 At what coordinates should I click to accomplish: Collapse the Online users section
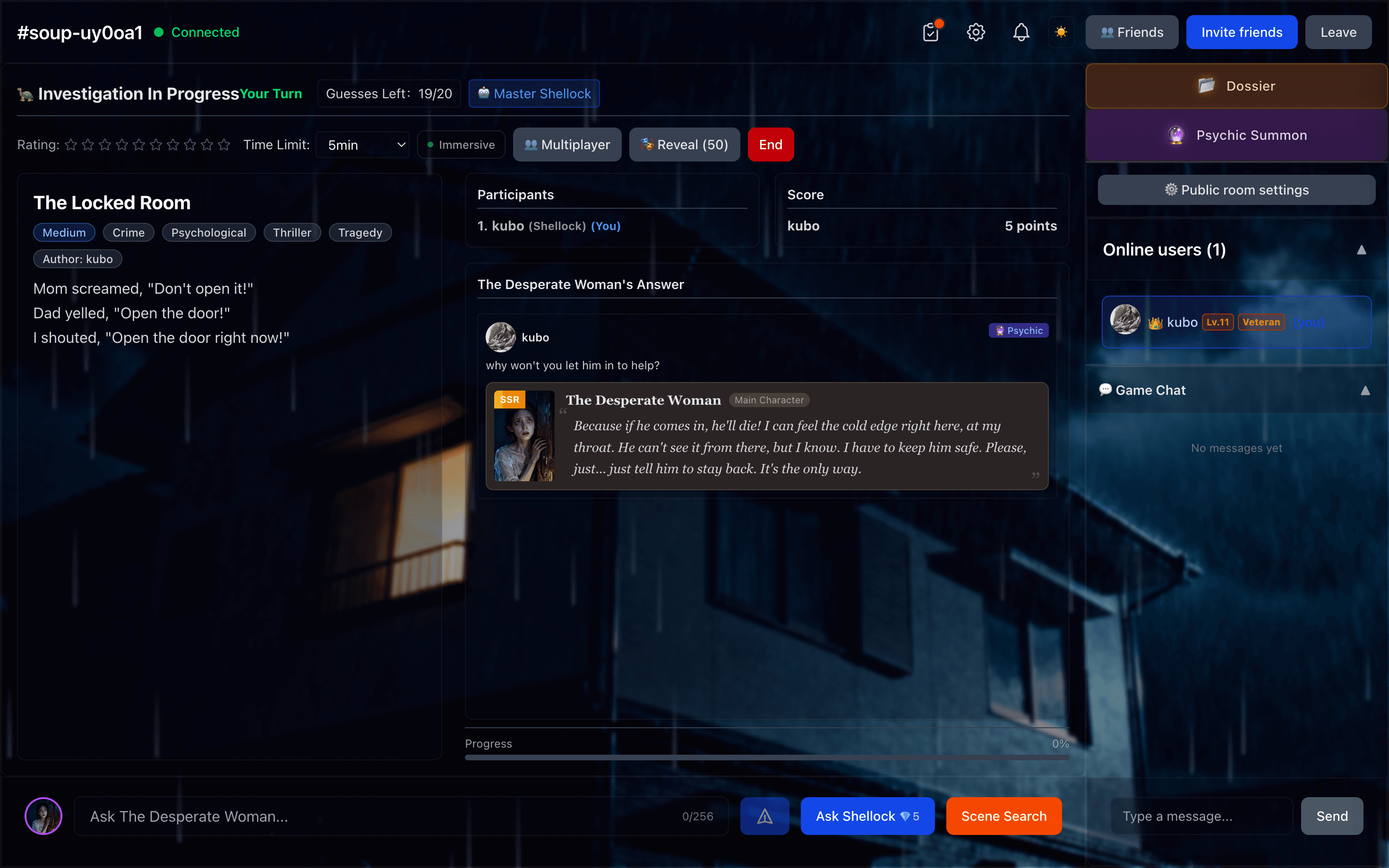click(1363, 250)
